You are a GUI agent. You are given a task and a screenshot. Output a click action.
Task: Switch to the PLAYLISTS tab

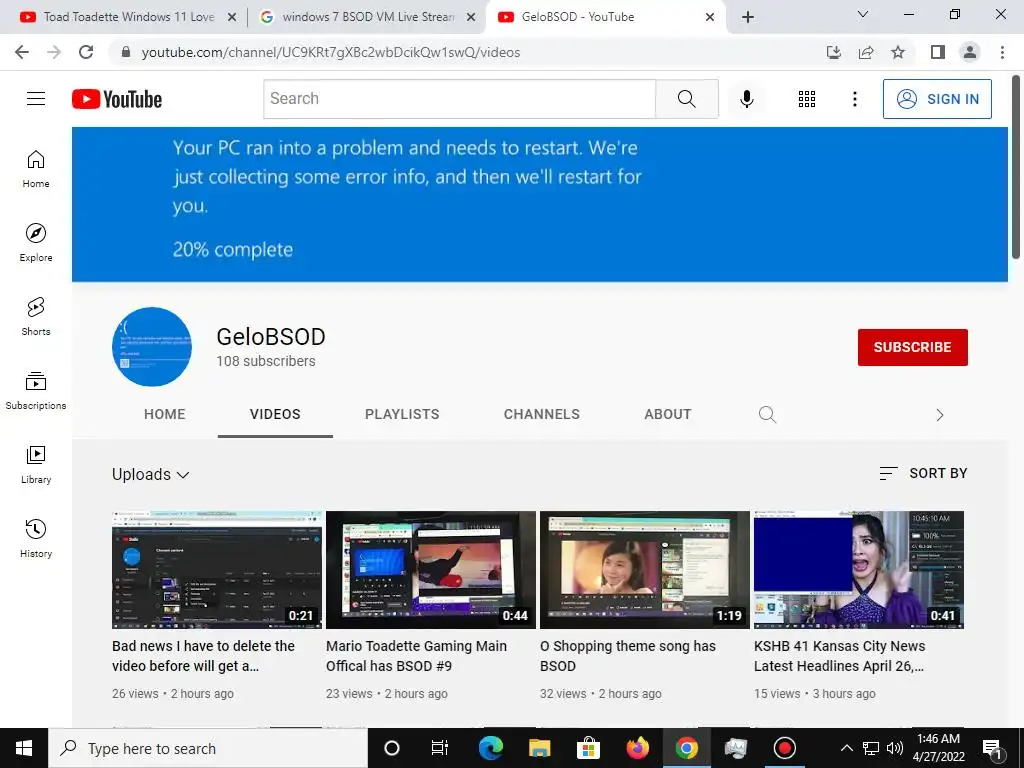point(402,415)
